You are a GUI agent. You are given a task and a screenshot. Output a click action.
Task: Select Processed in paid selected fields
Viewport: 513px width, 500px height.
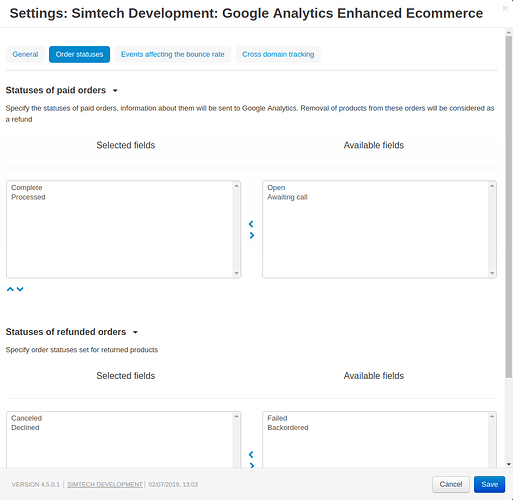(28, 197)
